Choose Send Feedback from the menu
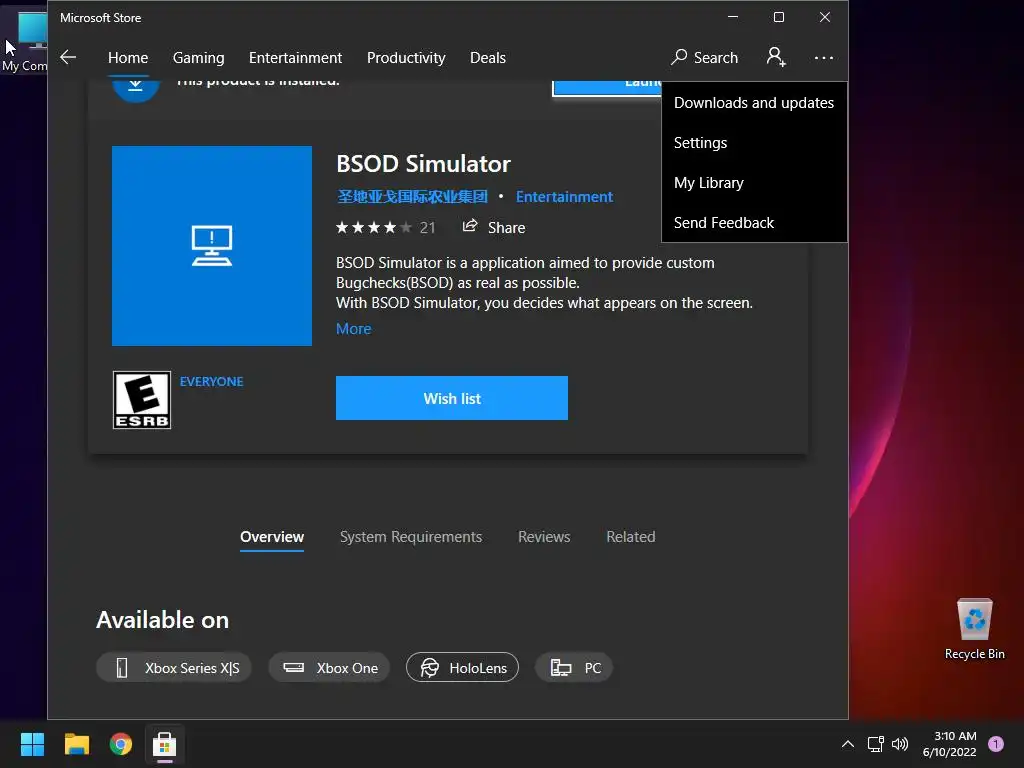This screenshot has height=768, width=1024. point(754,223)
